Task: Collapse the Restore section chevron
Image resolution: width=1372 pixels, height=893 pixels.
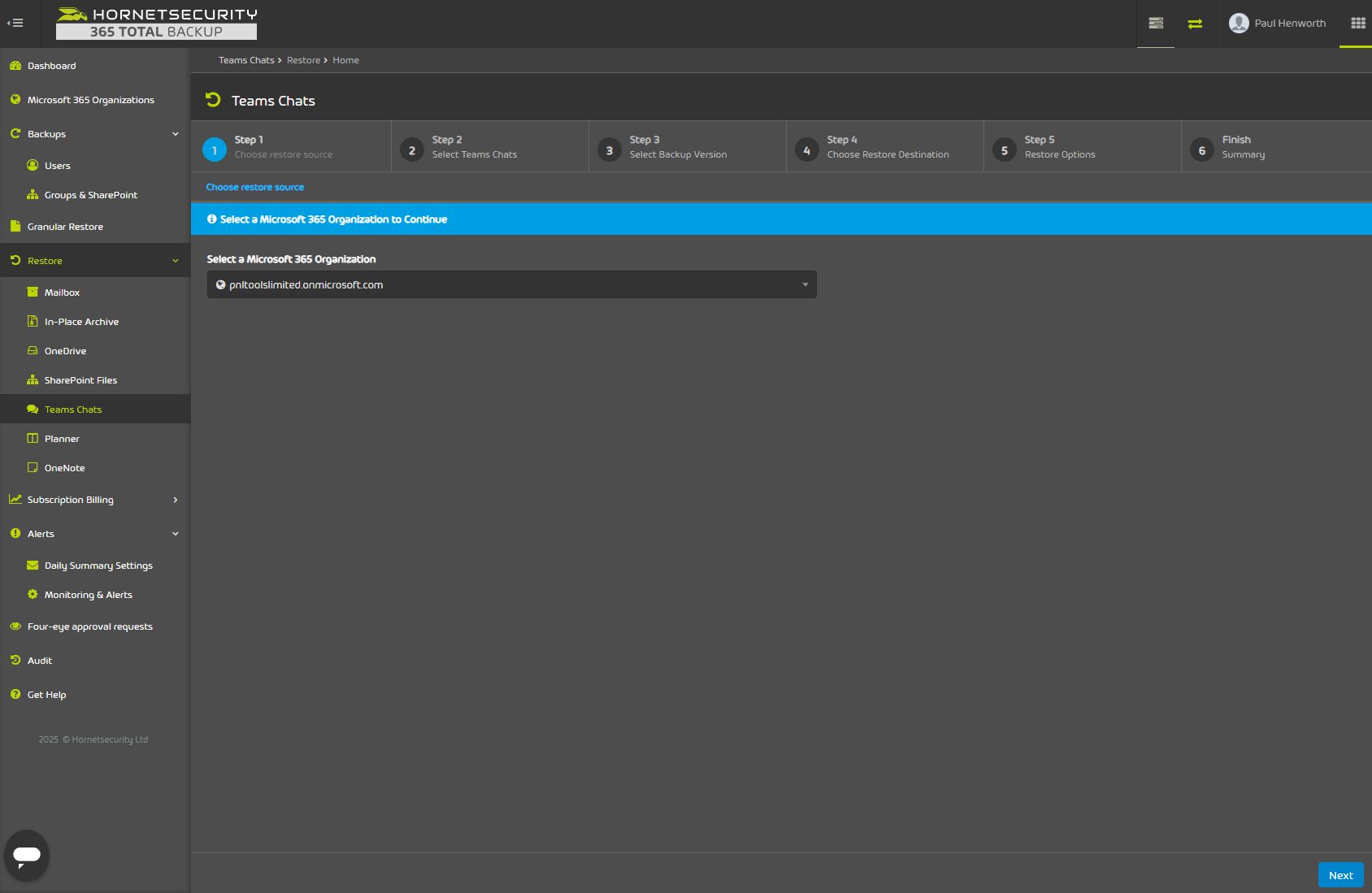Action: [x=176, y=261]
